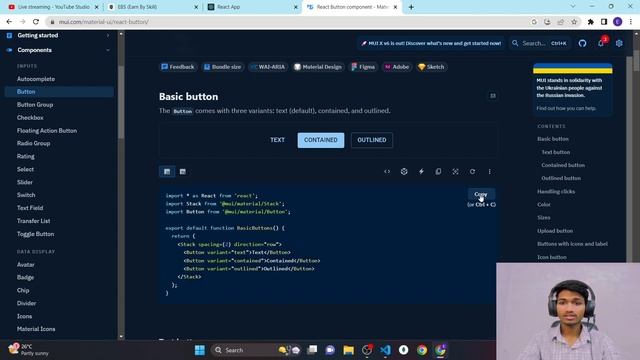The height and width of the screenshot is (360, 640).
Task: Open Floating Action Button page
Action: (x=47, y=131)
